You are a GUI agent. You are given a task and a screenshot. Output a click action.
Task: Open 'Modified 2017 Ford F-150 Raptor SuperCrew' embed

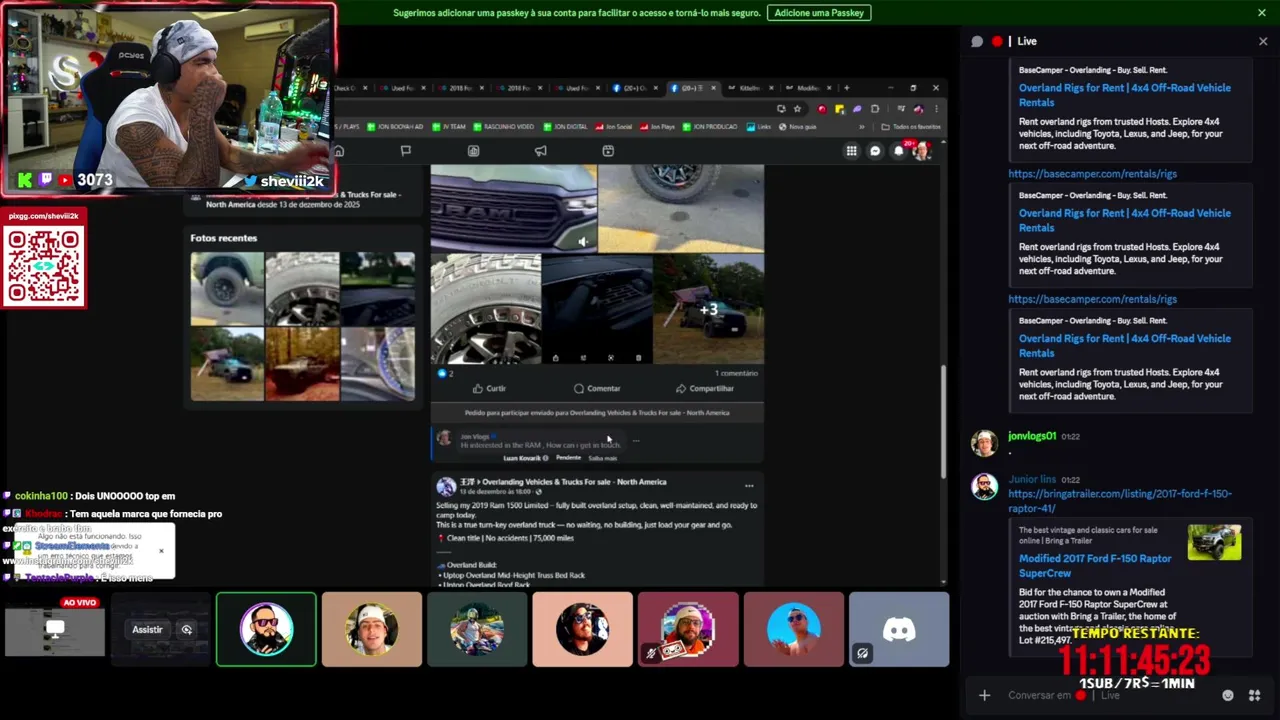(x=1095, y=566)
